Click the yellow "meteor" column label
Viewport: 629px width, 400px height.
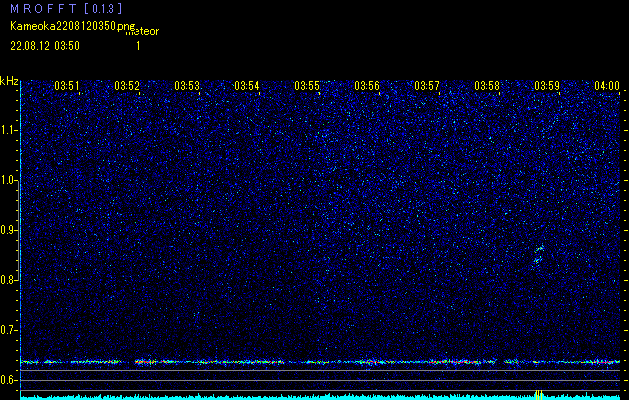(x=142, y=32)
